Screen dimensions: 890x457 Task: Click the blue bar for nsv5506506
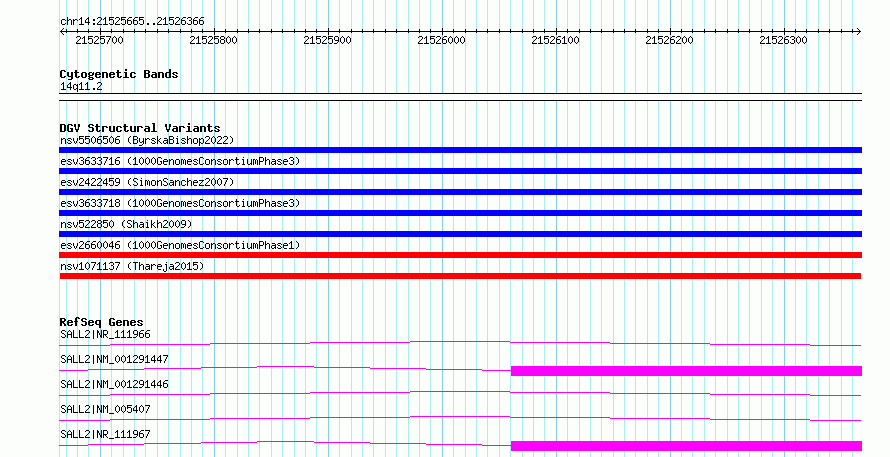point(460,150)
